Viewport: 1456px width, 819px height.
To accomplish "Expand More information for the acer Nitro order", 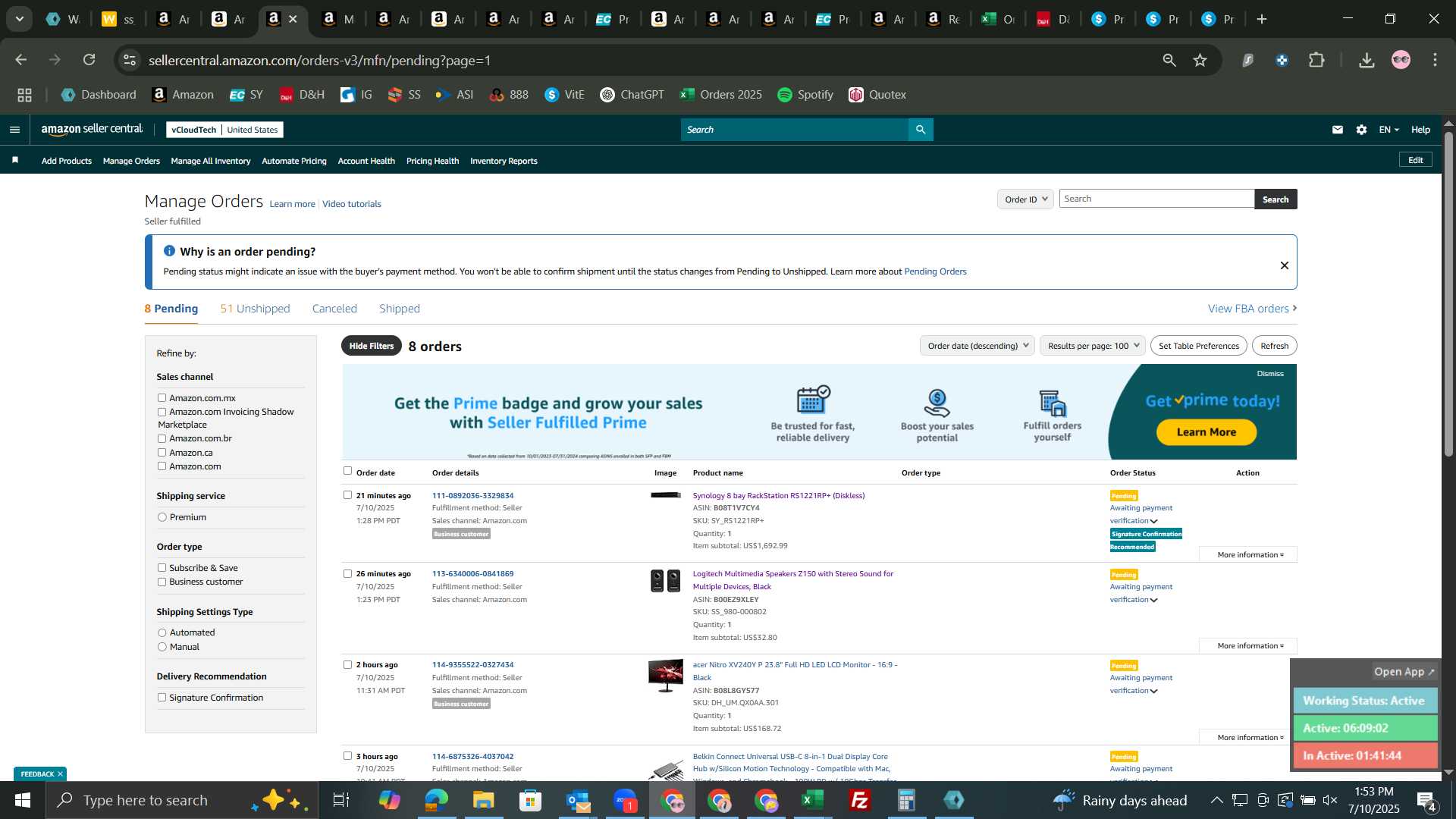I will [1250, 738].
